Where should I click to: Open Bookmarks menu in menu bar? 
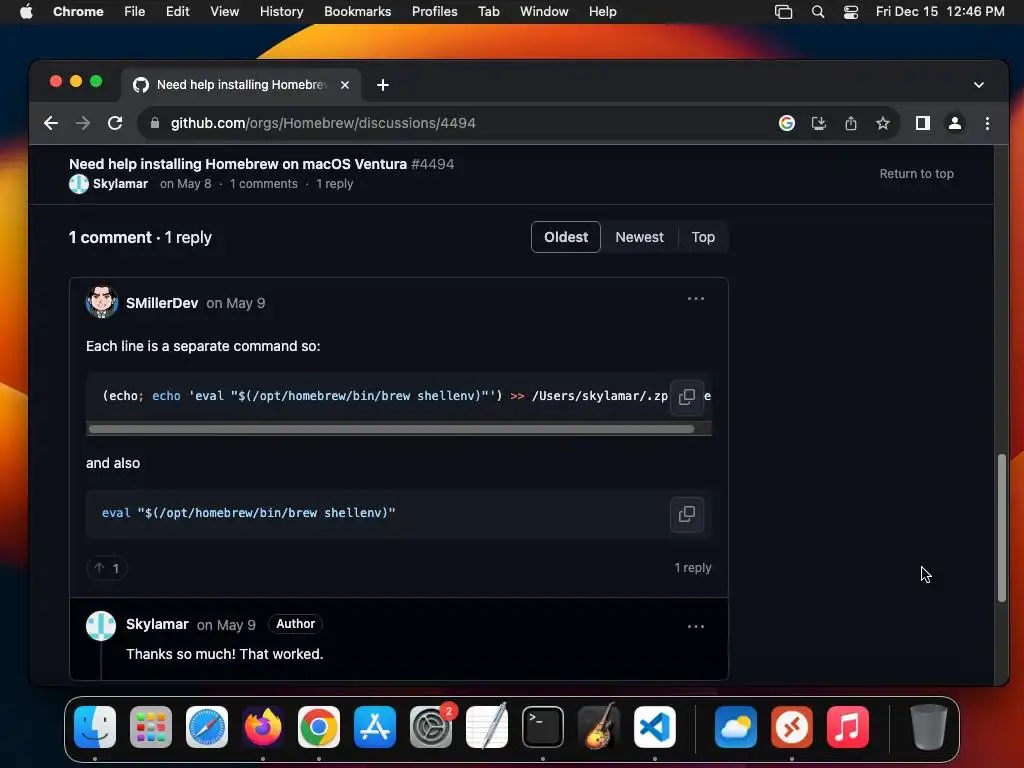(357, 12)
